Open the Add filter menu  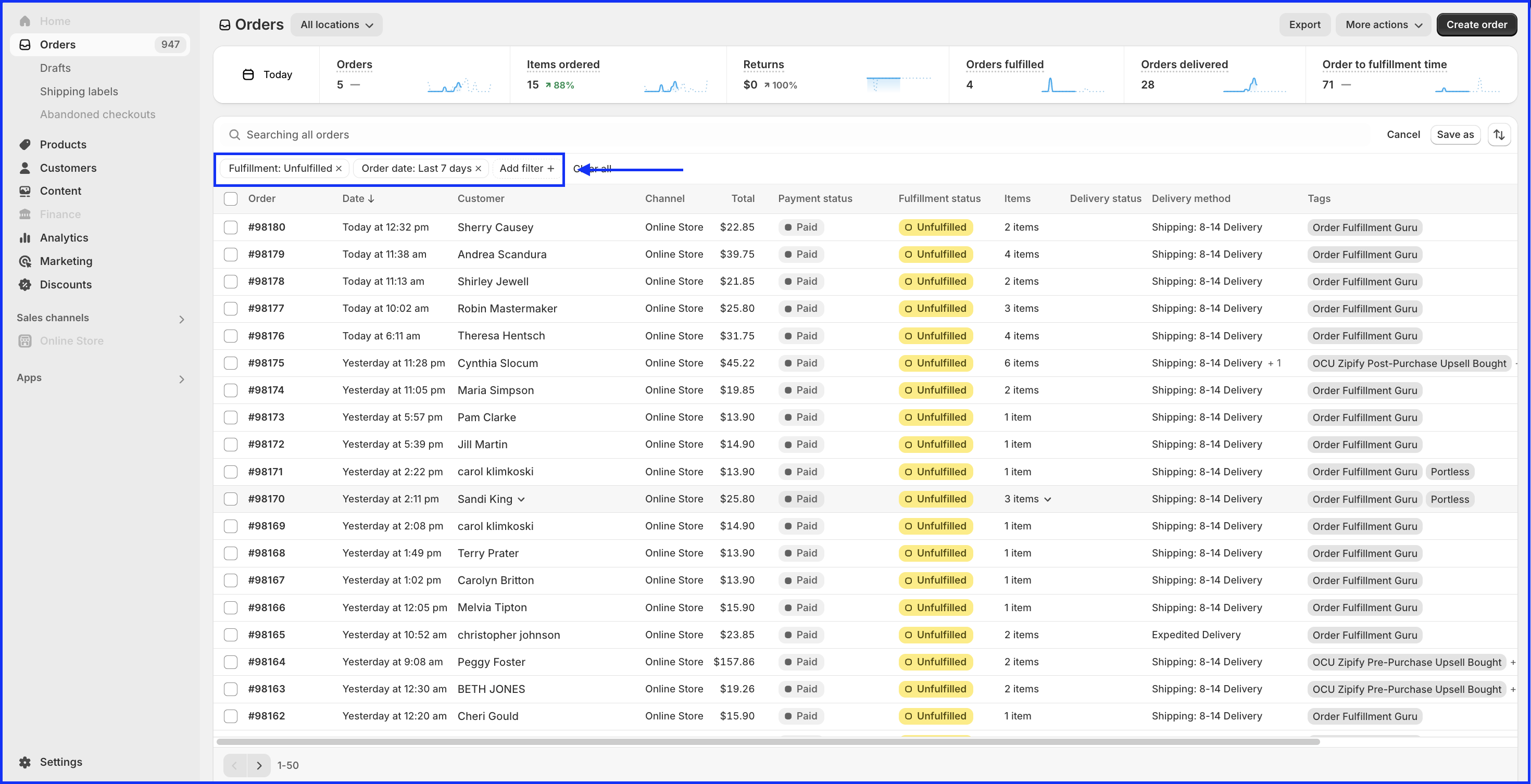526,169
